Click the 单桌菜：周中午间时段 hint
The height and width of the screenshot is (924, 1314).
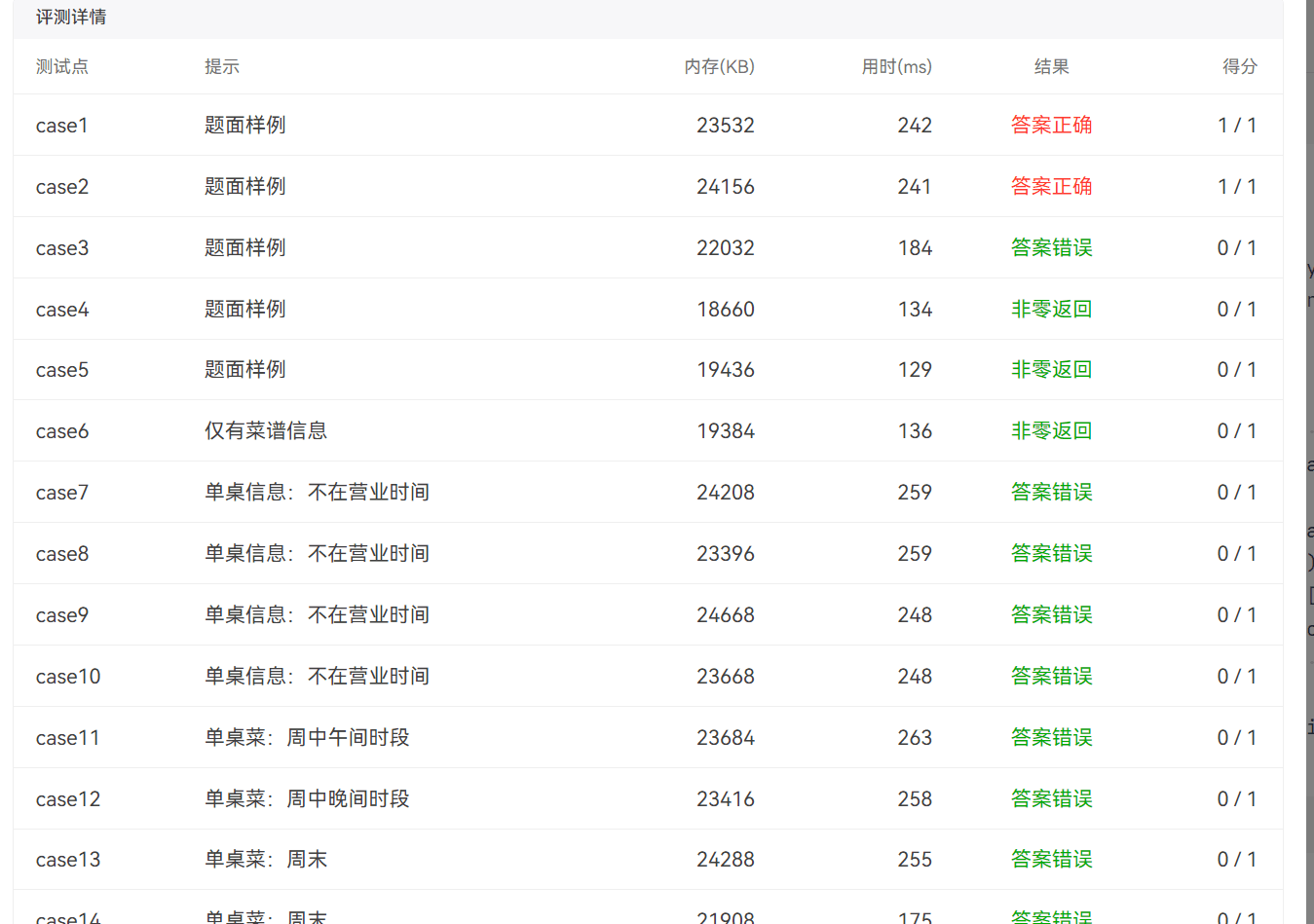pyautogui.click(x=307, y=738)
